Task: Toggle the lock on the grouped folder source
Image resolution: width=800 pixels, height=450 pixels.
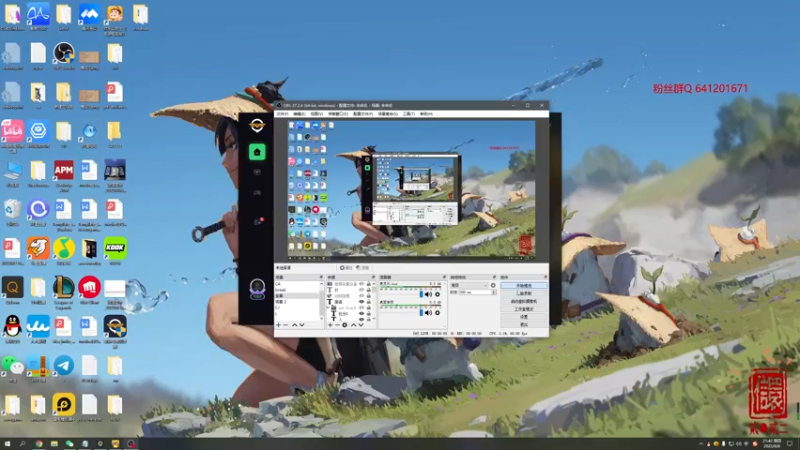Action: 368,308
